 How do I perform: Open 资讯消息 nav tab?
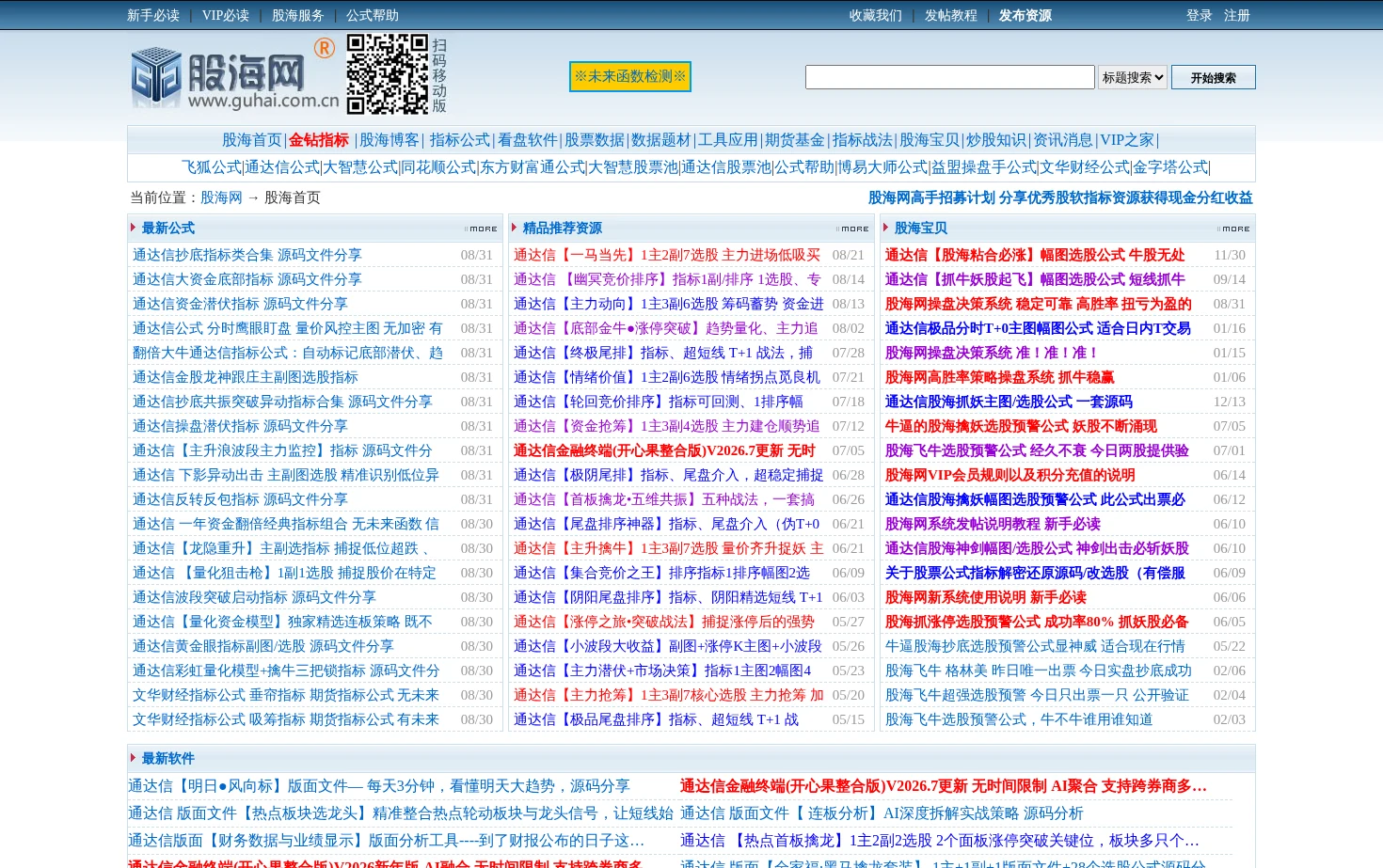point(1063,140)
